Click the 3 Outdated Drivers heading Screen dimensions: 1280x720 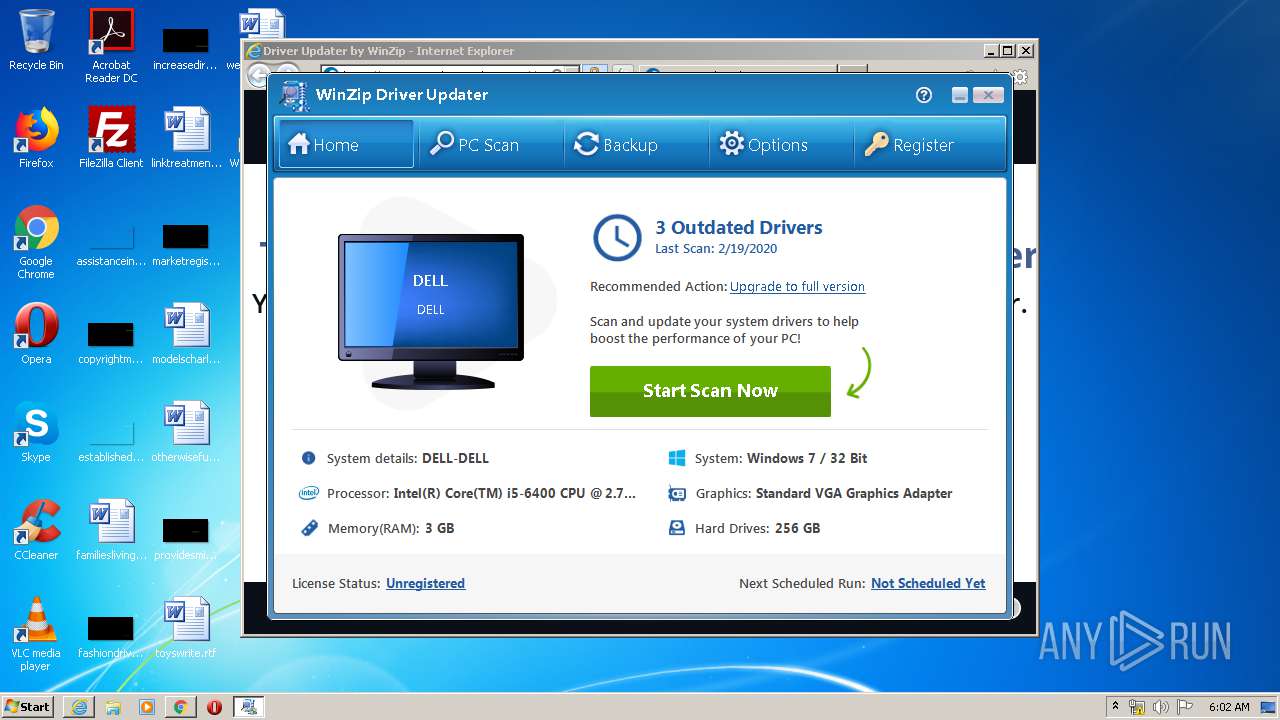coord(739,228)
